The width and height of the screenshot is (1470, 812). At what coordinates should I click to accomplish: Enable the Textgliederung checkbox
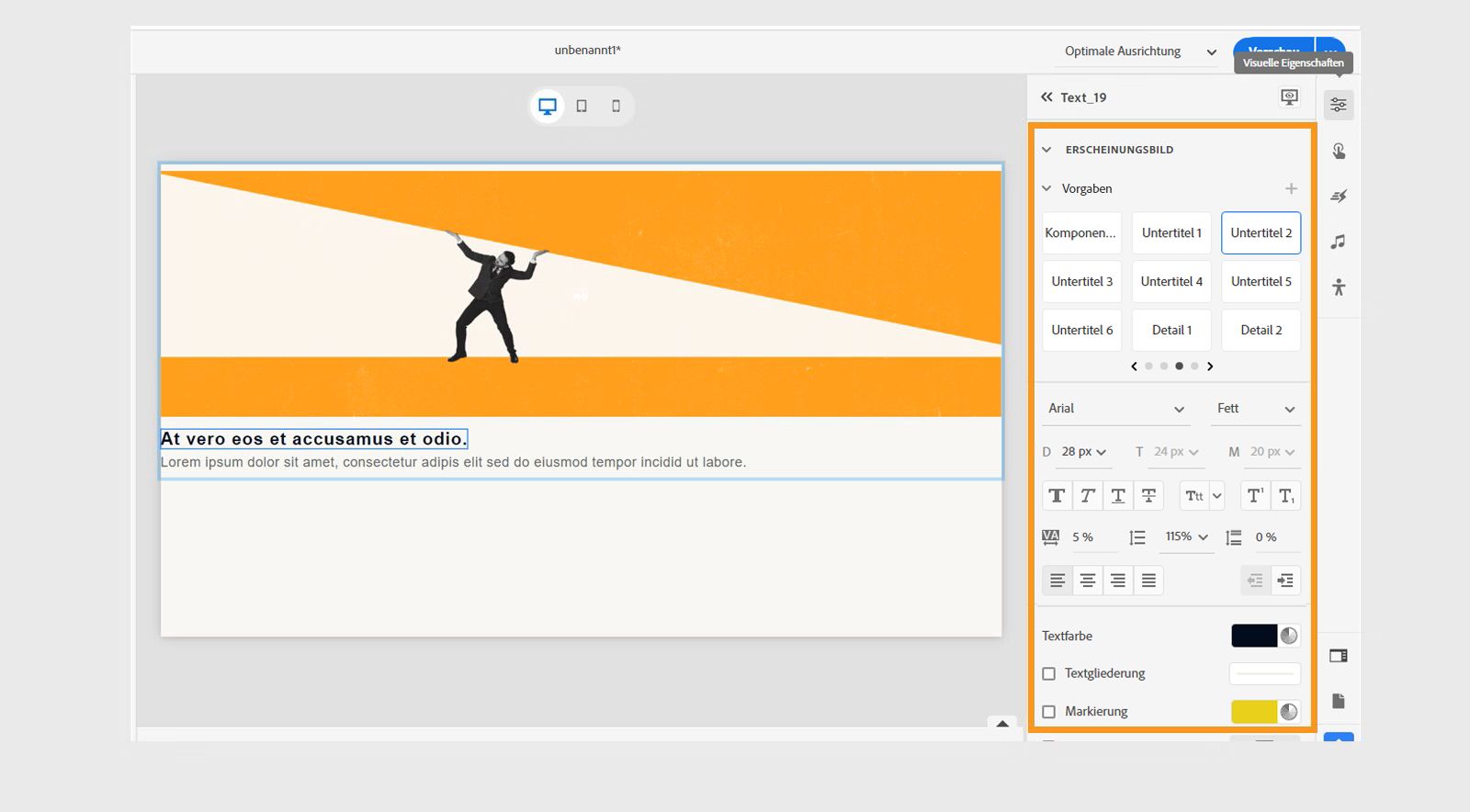(1049, 674)
